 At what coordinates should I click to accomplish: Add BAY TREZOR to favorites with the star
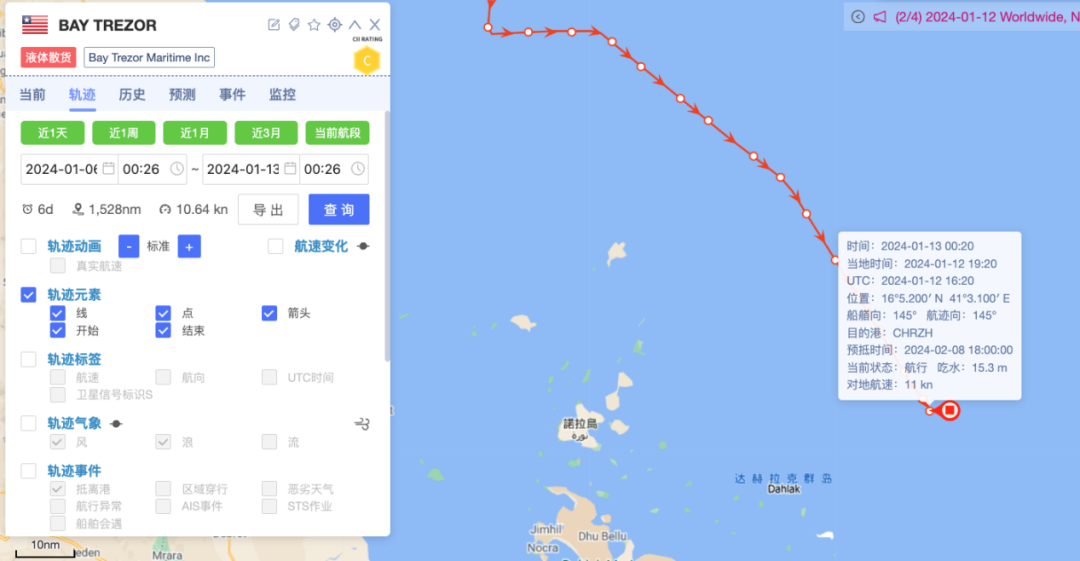point(314,25)
